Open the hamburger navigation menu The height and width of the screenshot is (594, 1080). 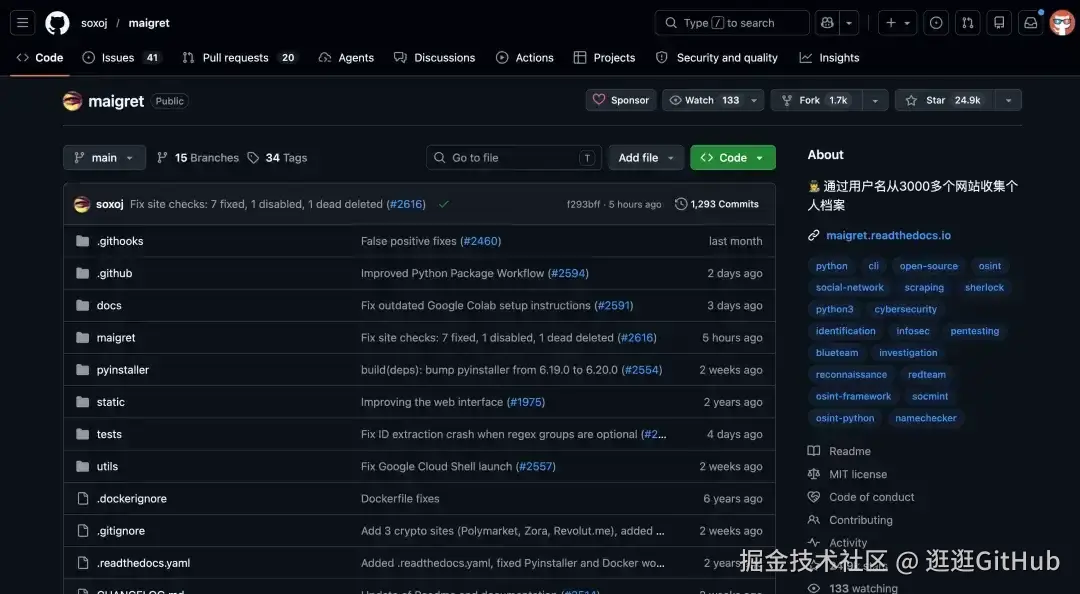click(22, 23)
